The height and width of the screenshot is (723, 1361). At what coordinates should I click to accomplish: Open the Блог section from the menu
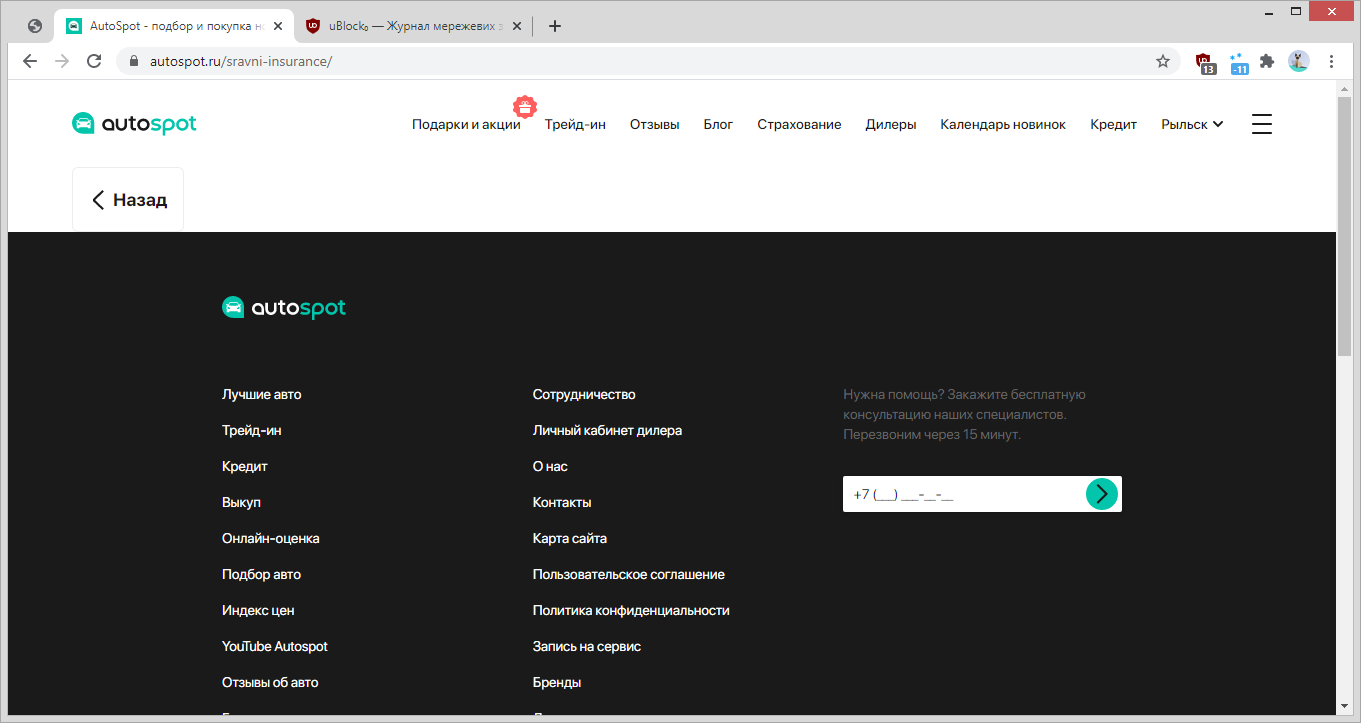pyautogui.click(x=718, y=124)
